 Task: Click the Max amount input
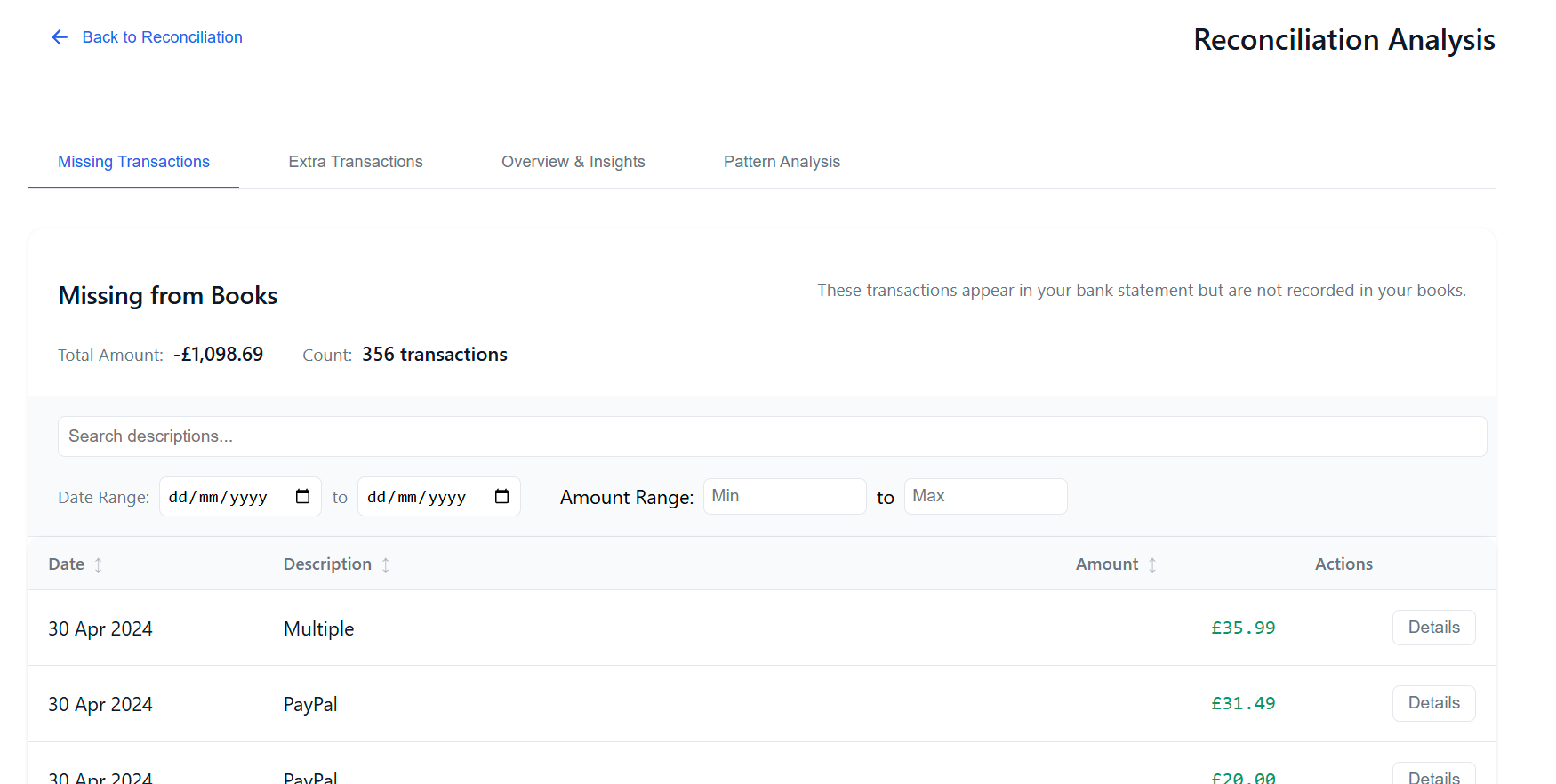click(985, 496)
